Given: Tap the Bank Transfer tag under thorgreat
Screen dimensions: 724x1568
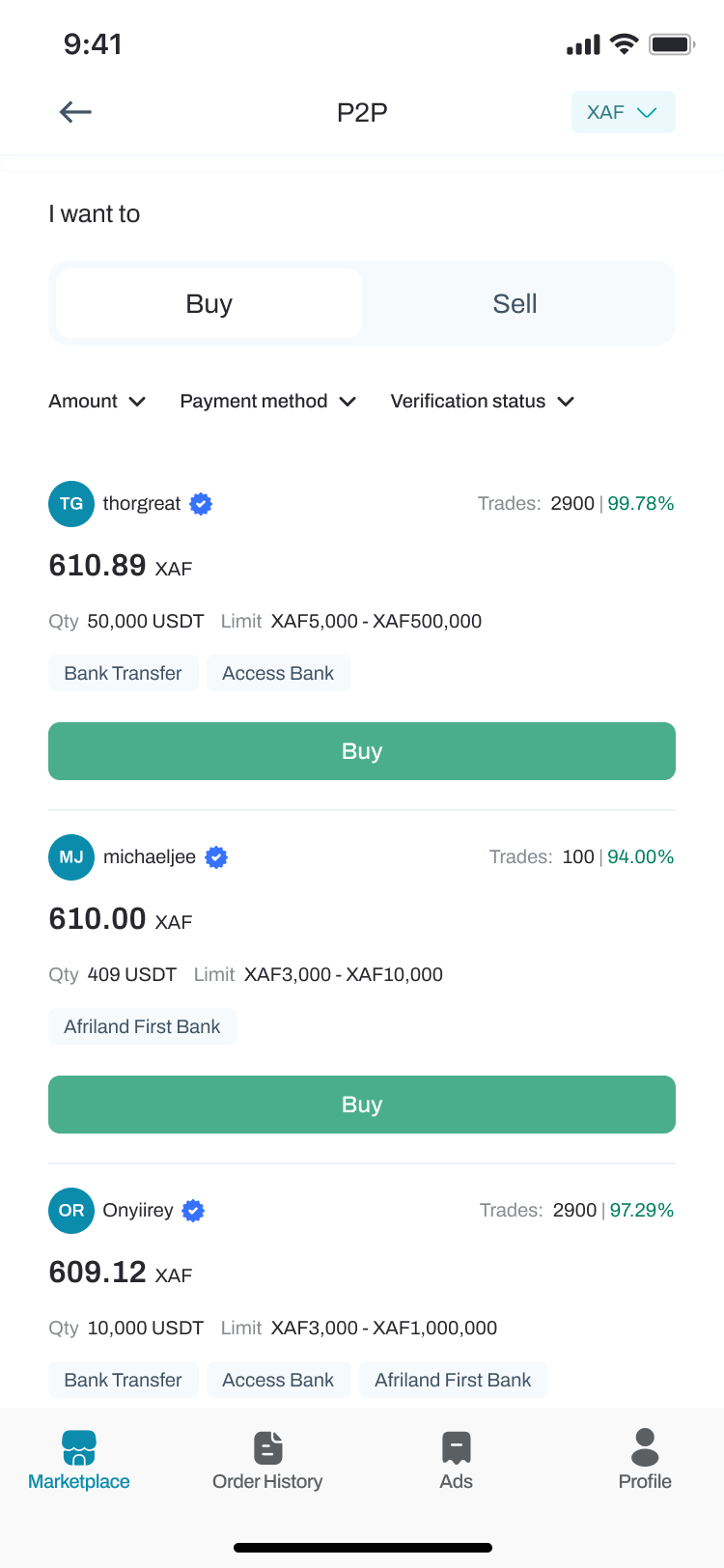Looking at the screenshot, I should tap(124, 673).
